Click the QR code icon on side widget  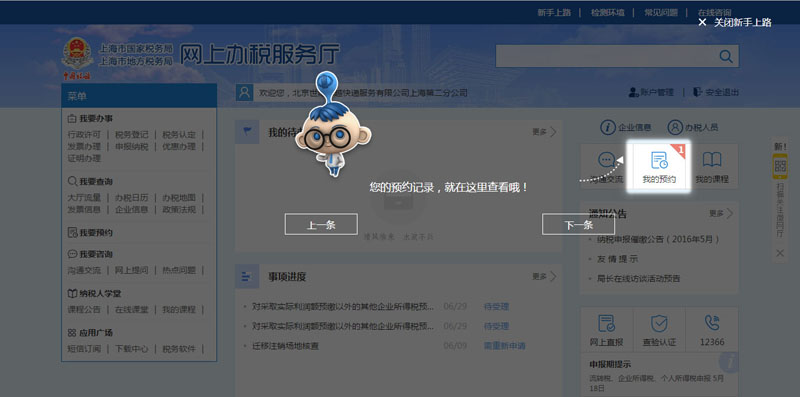point(780,166)
